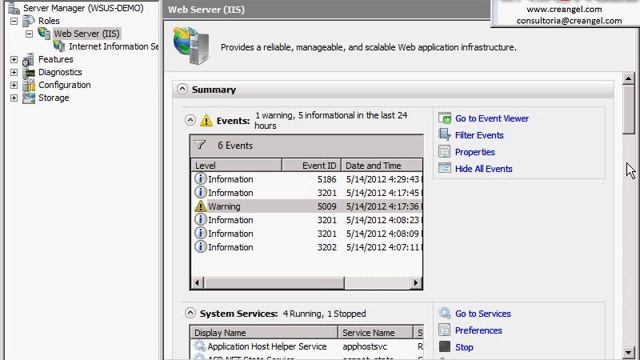Click the yellow warning icon beside Events
The height and width of the screenshot is (360, 640).
click(206, 120)
